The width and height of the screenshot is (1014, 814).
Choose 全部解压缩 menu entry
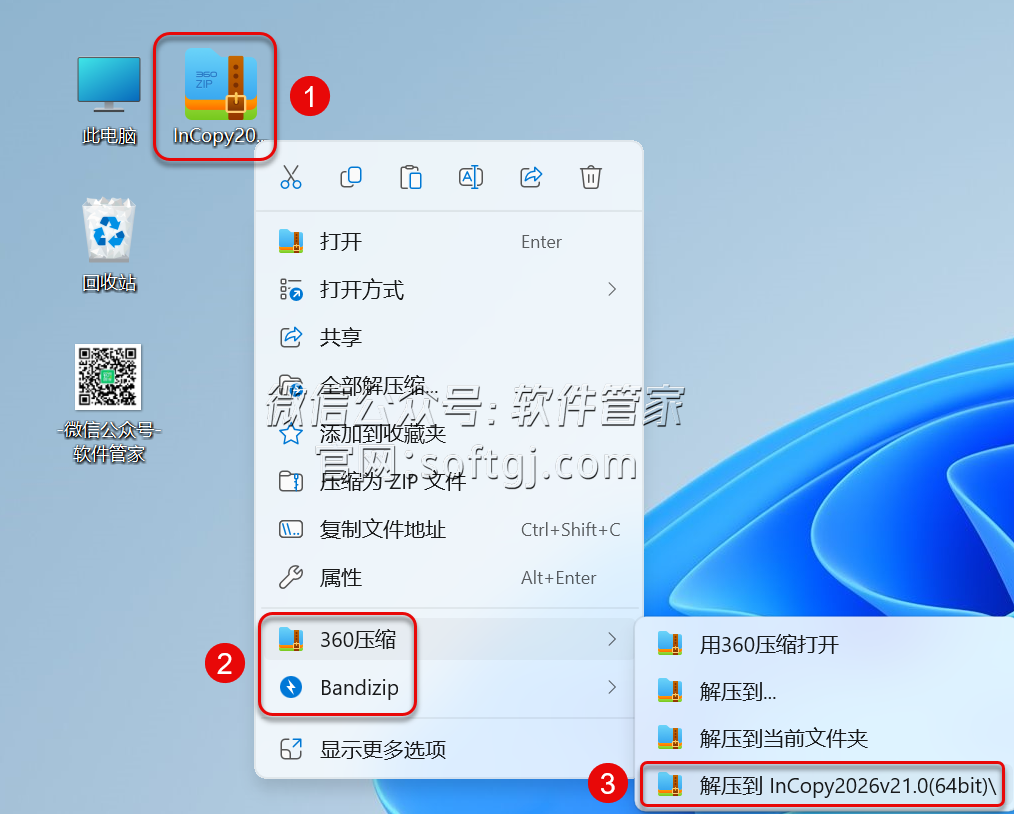449,385
